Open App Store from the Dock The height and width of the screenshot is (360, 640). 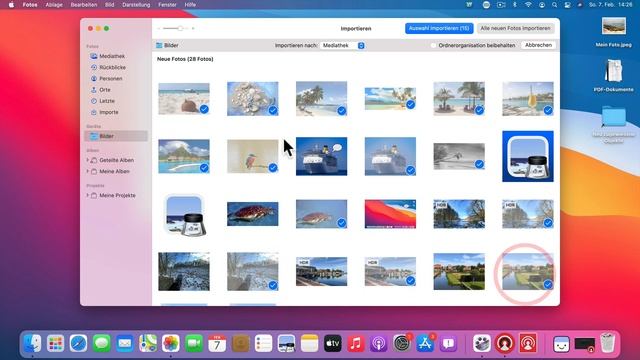(425, 343)
